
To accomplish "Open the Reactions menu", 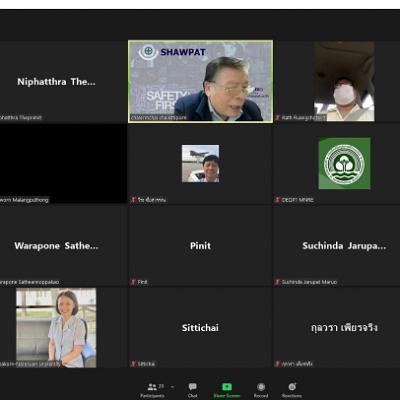I will click(292, 387).
